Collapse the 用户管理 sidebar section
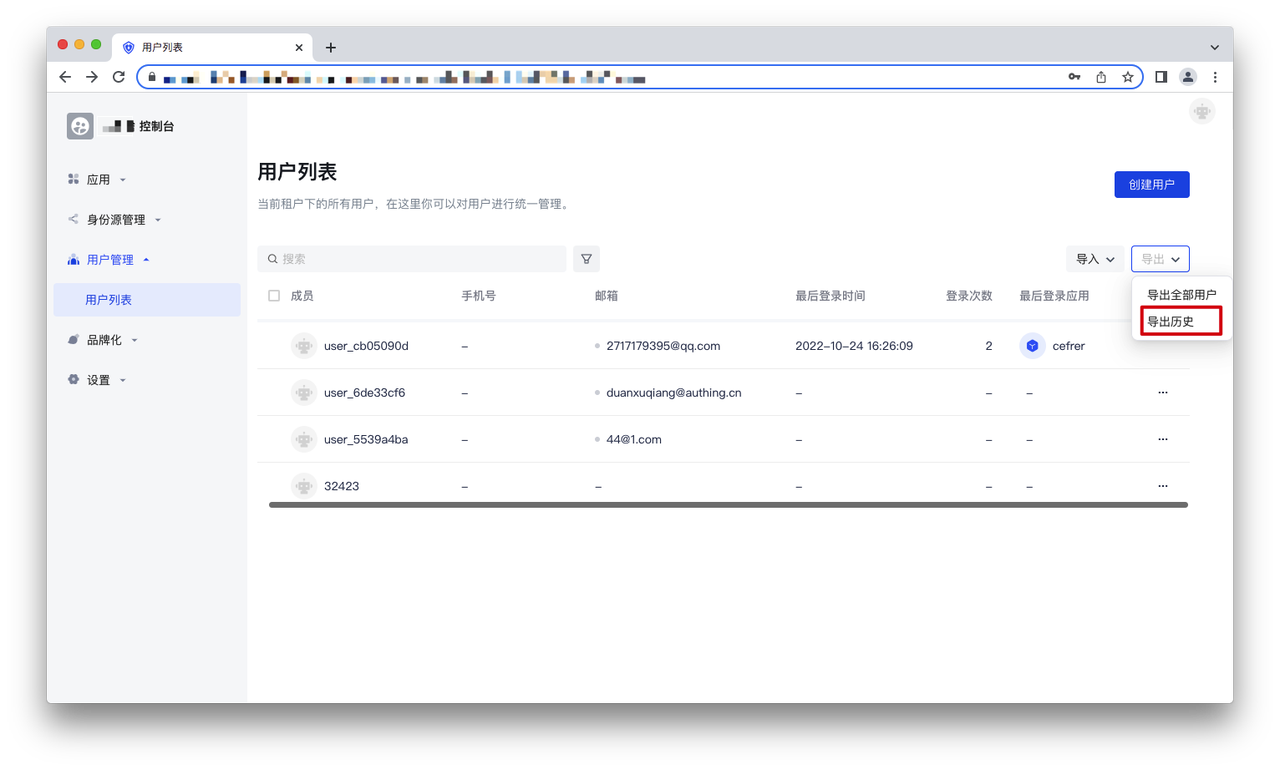Viewport: 1280px width, 770px height. [x=110, y=260]
